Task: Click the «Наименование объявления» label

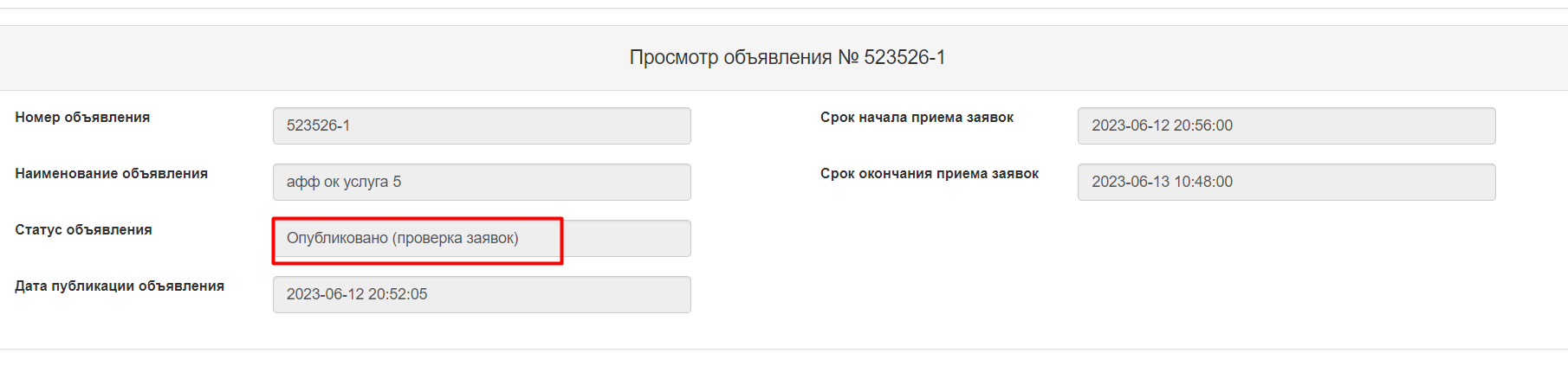Action: (x=111, y=173)
